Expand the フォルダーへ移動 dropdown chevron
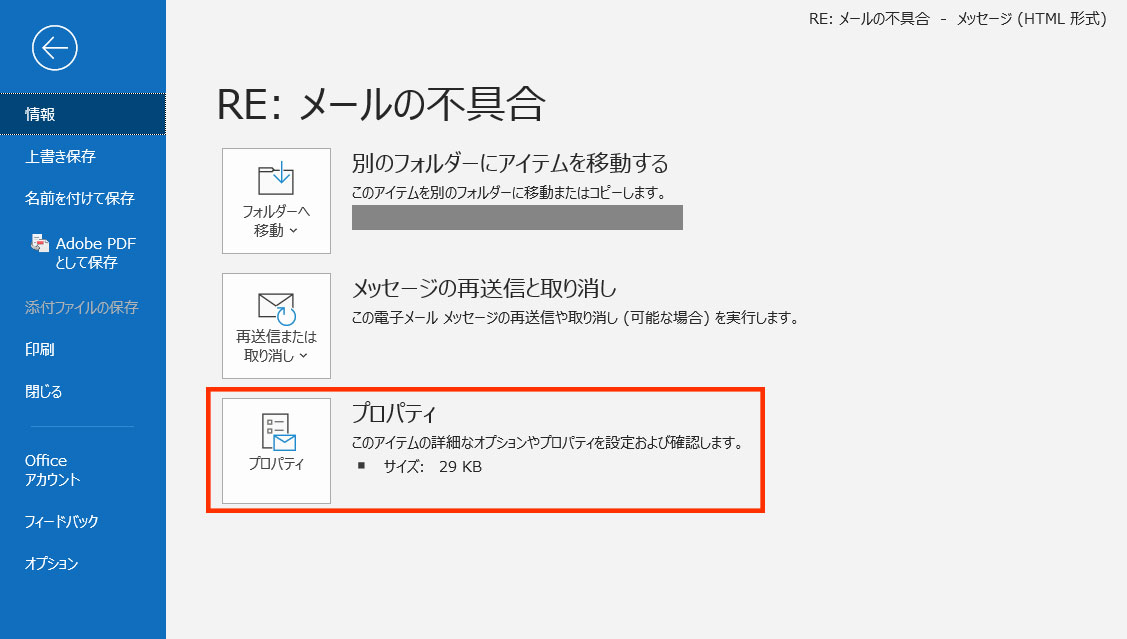1127x639 pixels. coord(293,231)
